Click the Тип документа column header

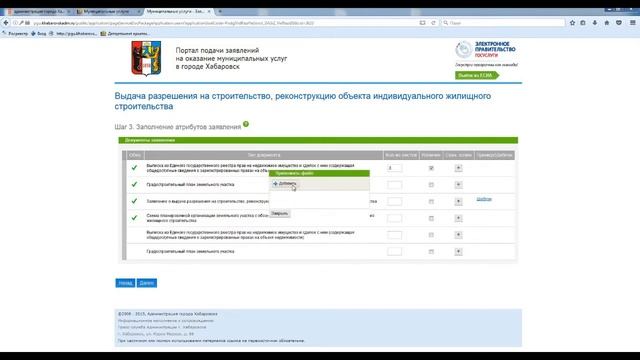pos(264,155)
